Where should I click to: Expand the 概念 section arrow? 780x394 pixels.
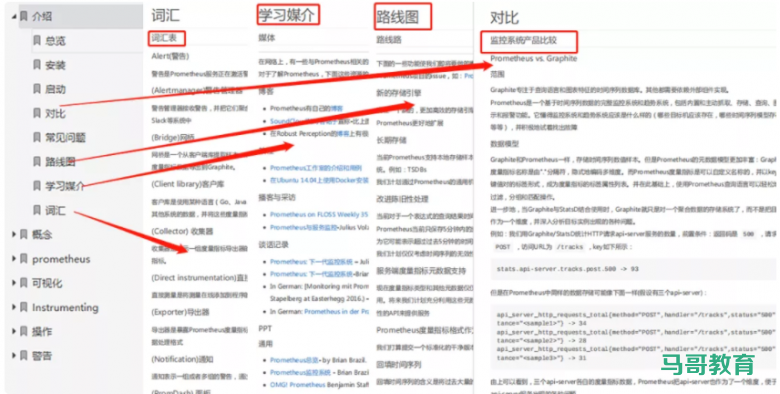point(14,234)
